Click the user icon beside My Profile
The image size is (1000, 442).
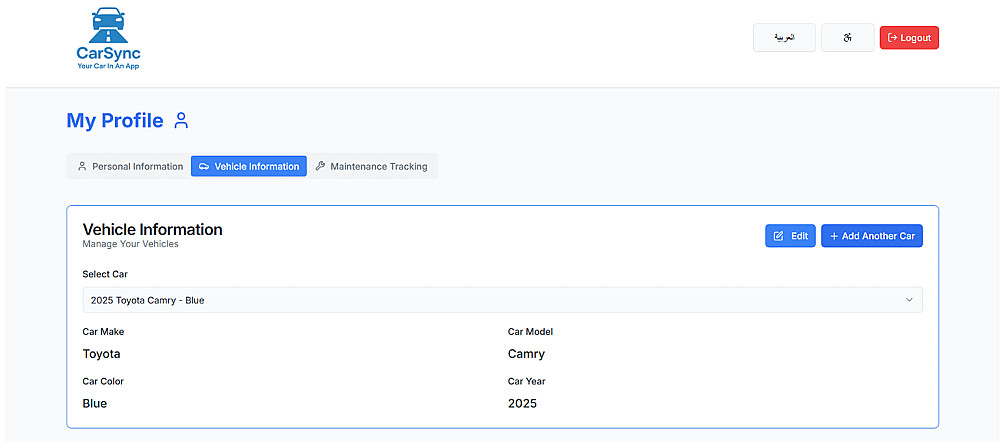pos(181,121)
